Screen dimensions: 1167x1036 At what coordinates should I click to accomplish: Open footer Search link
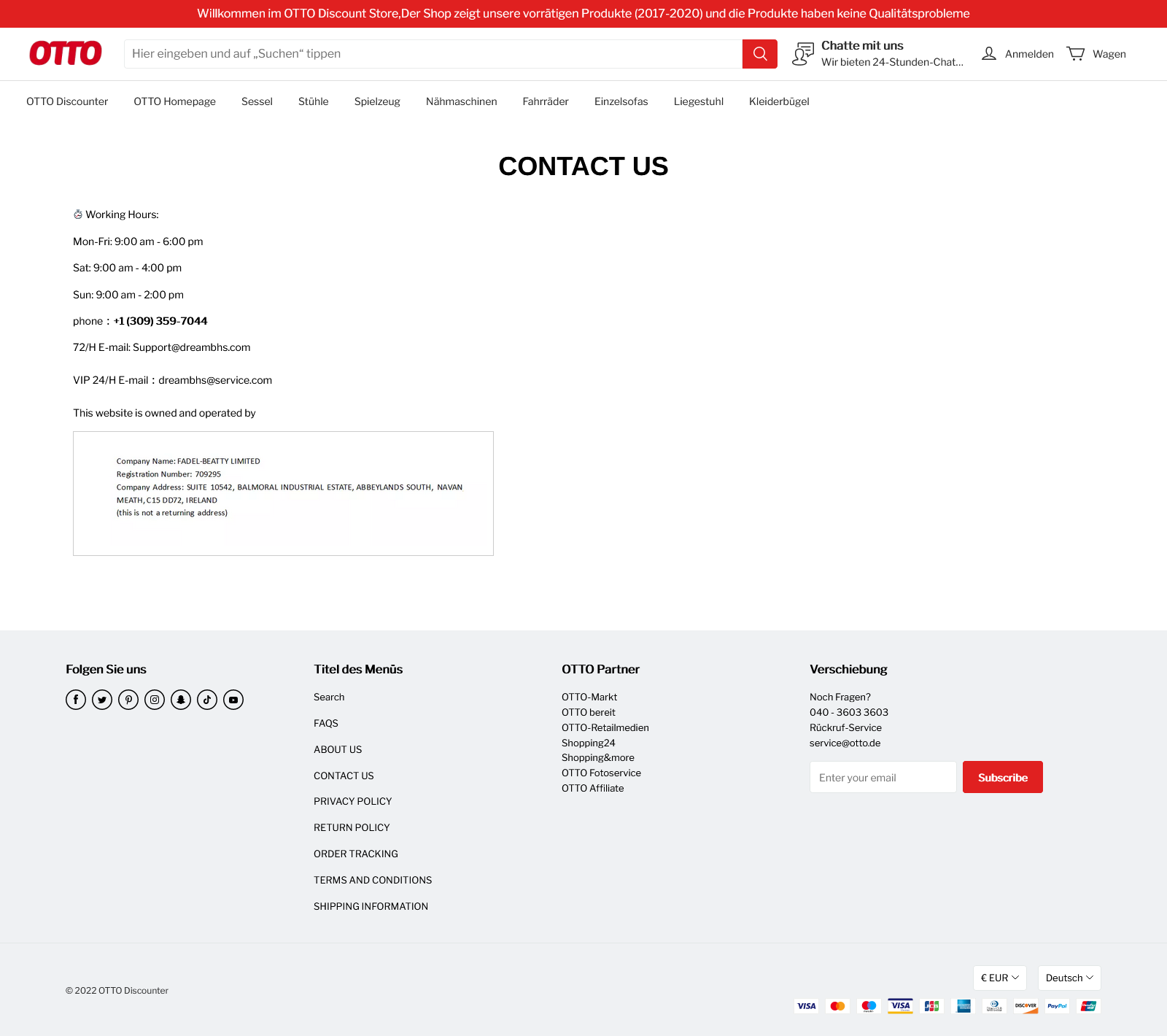pos(329,697)
